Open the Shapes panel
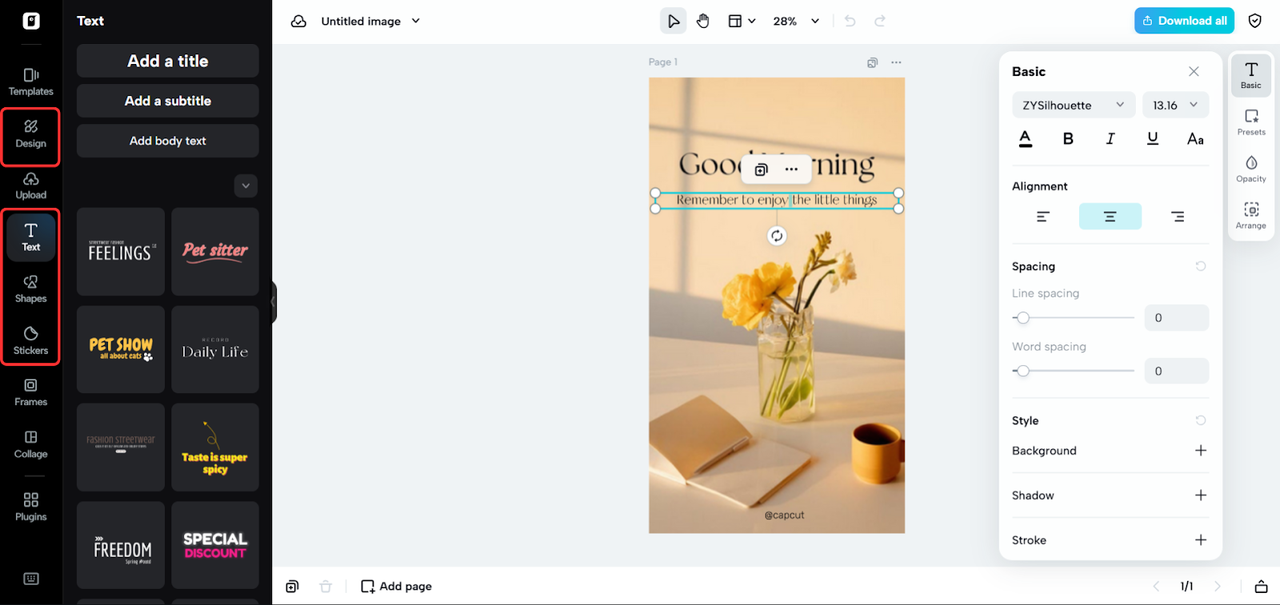 coord(30,290)
